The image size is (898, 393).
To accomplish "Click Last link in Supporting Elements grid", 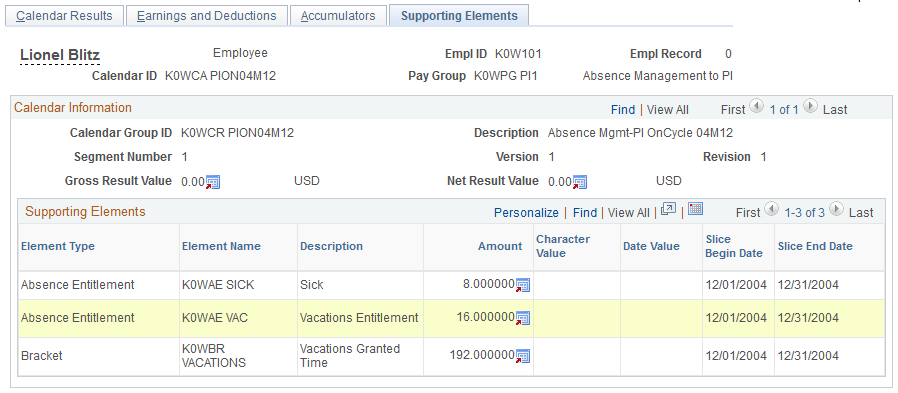I will coord(861,213).
